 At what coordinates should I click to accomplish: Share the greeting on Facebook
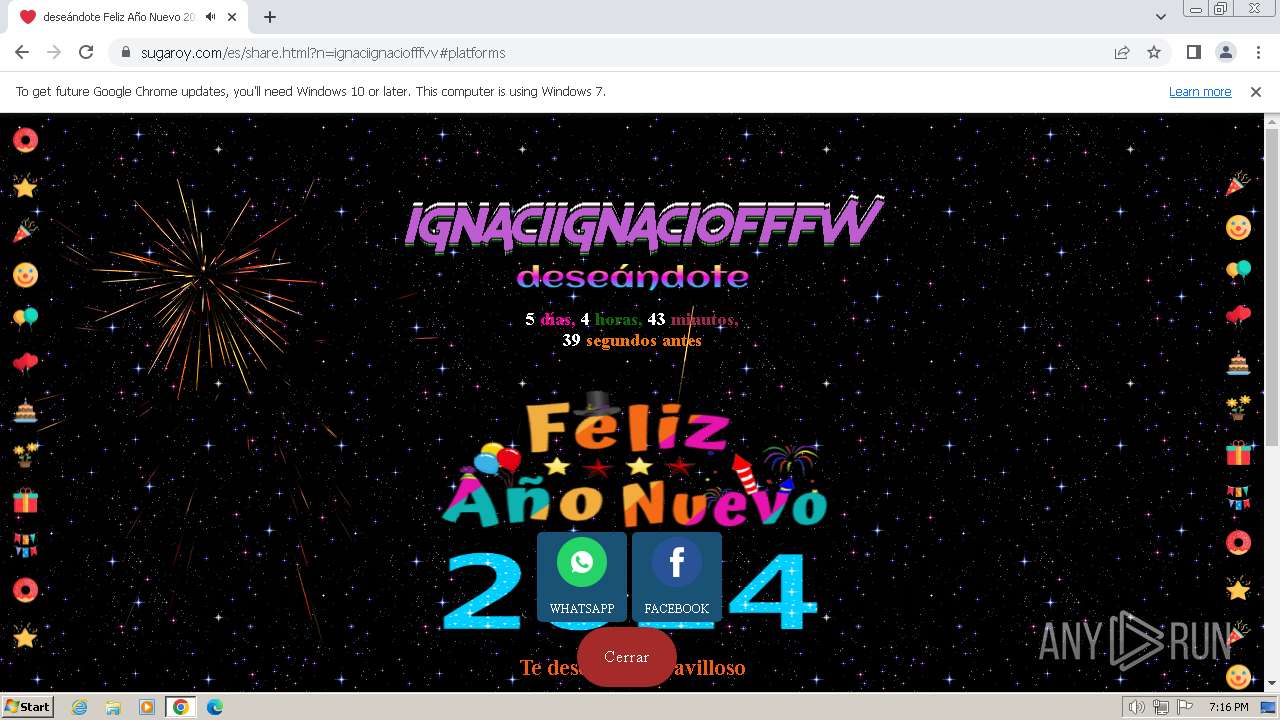pos(677,576)
